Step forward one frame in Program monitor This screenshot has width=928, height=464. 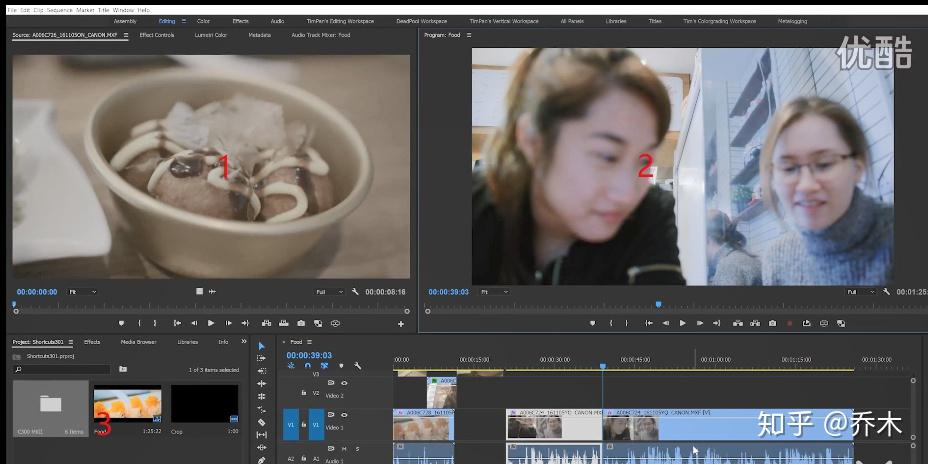[700, 323]
